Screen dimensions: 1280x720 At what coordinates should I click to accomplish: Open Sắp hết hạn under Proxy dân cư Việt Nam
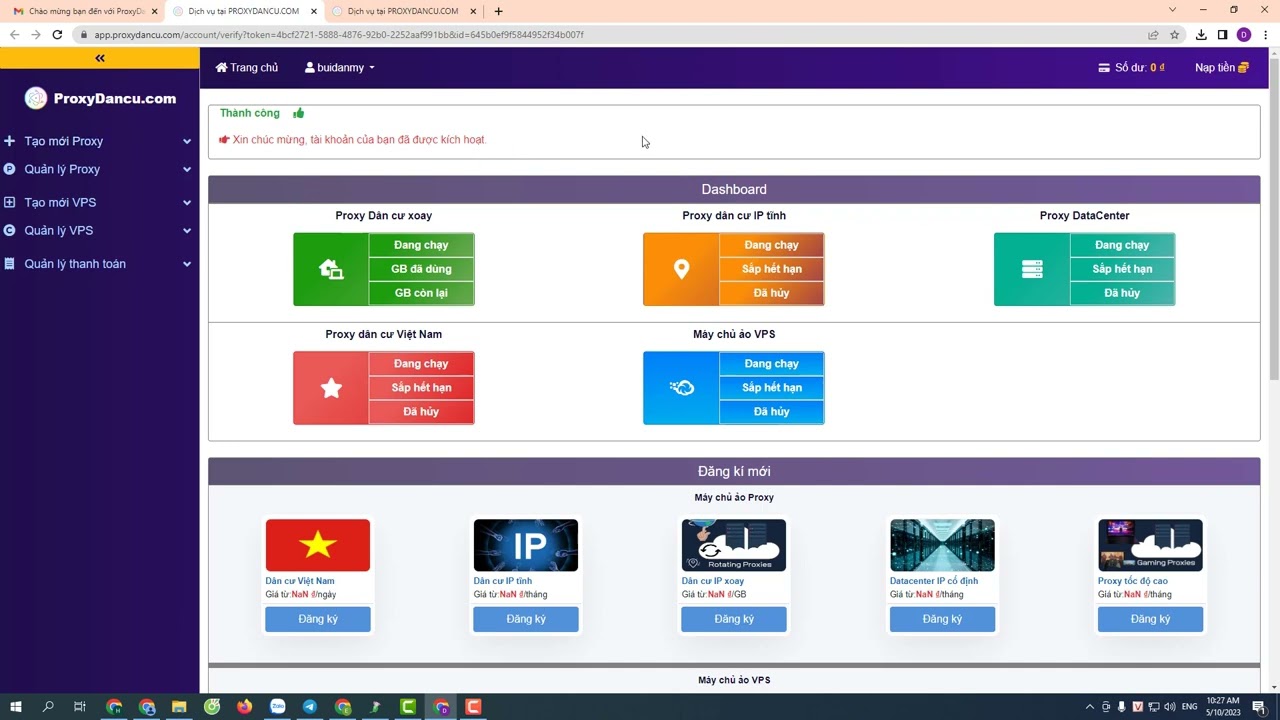click(x=421, y=388)
